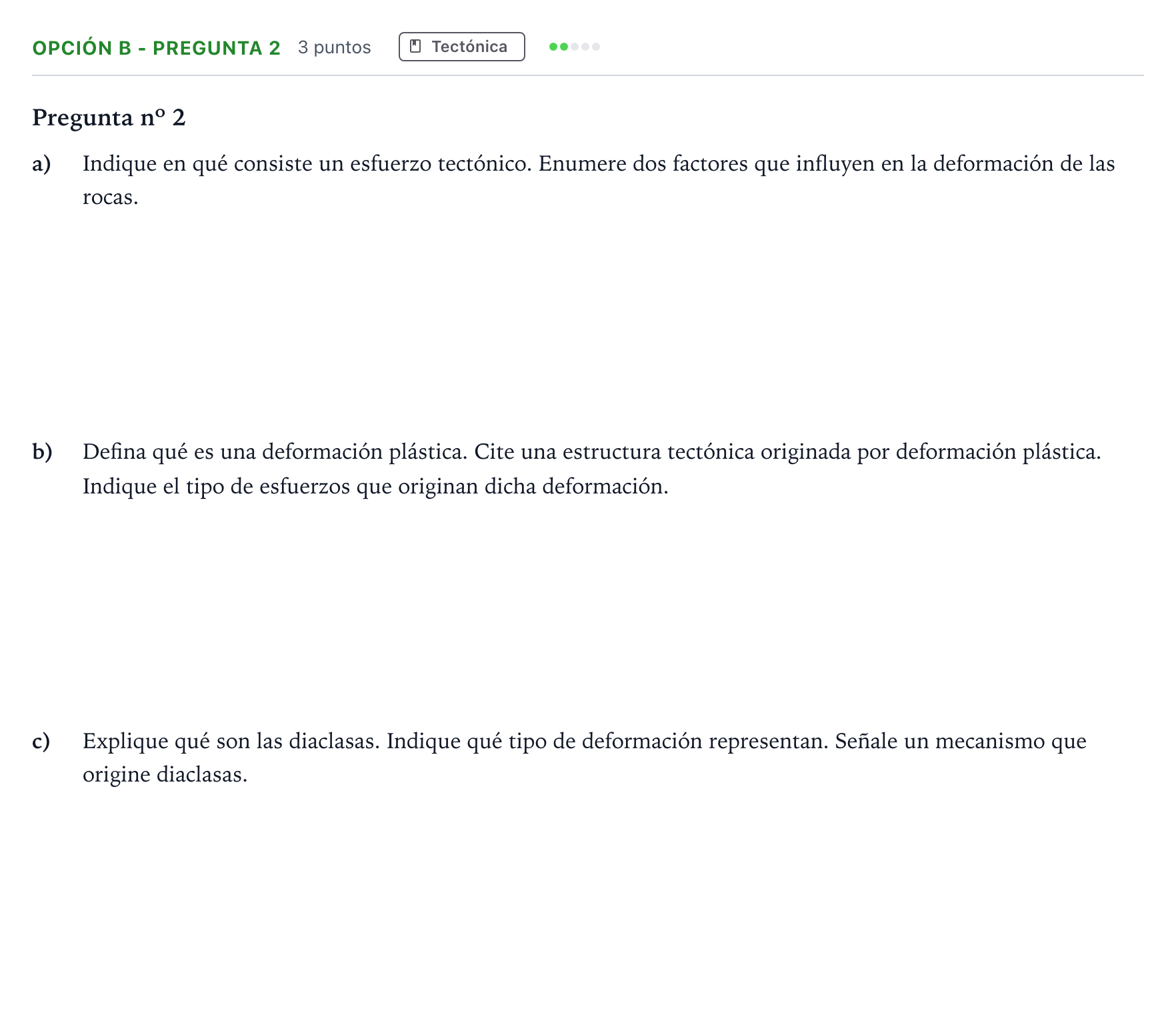Click the green difficulty dots indicator
The width and height of the screenshot is (1176, 1027).
[574, 47]
